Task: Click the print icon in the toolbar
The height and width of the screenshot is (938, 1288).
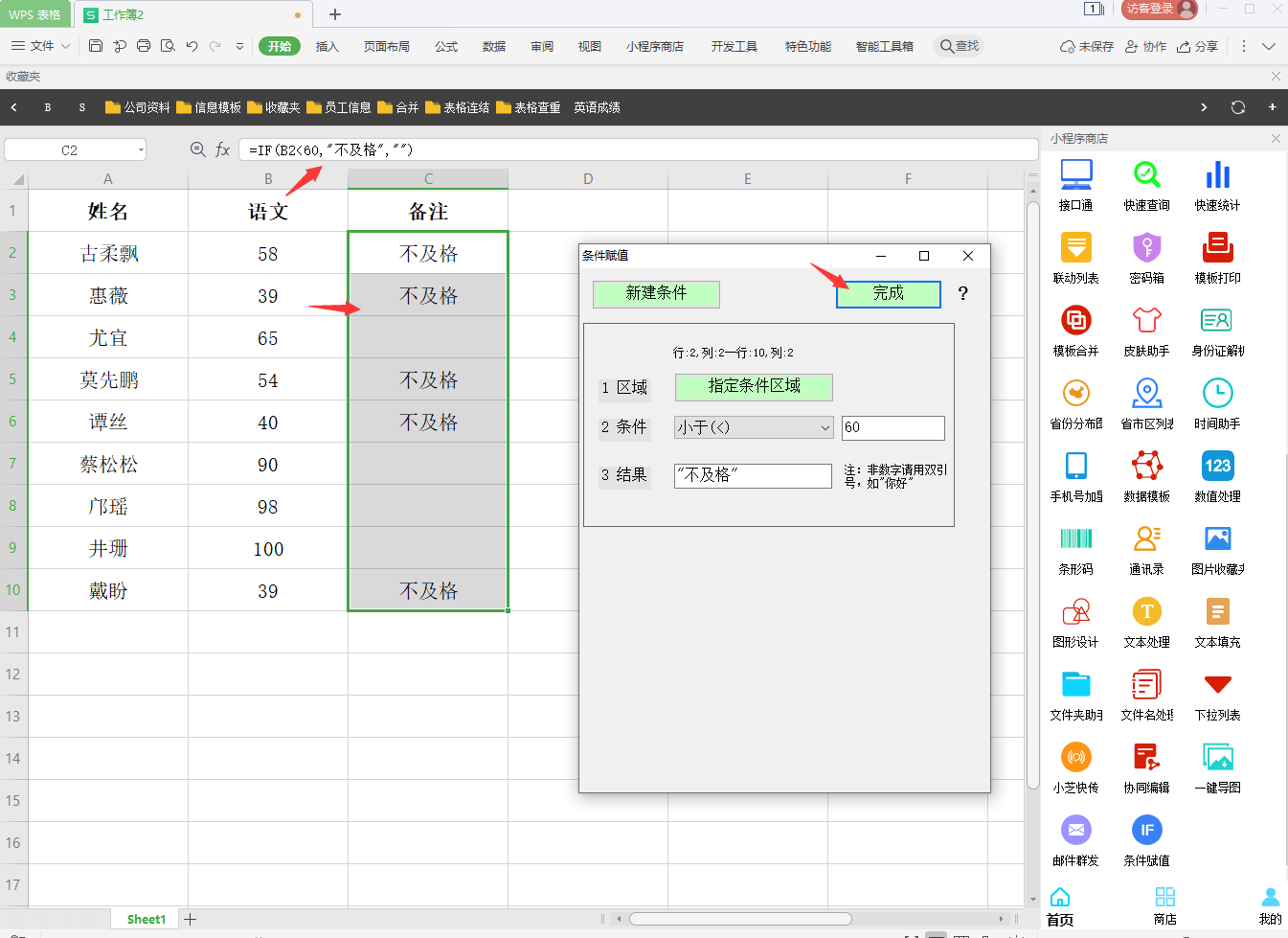Action: [x=144, y=46]
